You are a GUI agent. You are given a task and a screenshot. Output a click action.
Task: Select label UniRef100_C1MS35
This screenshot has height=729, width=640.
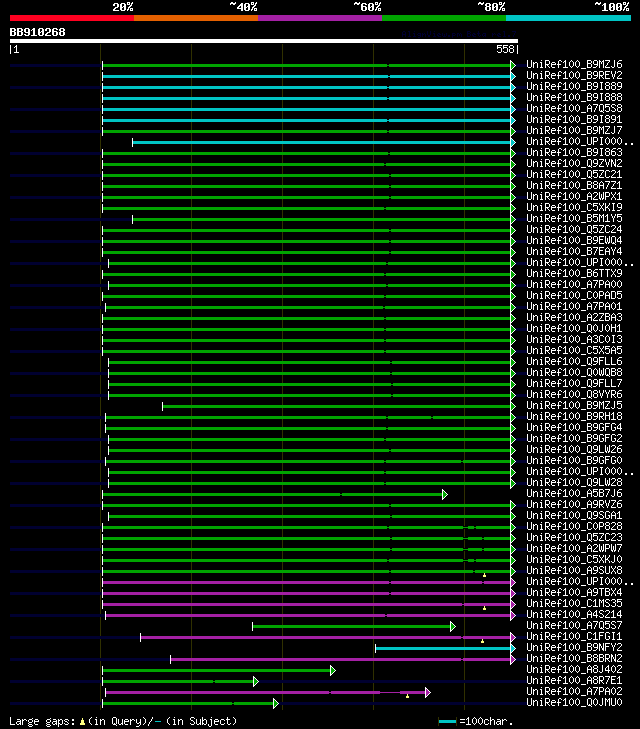[574, 604]
